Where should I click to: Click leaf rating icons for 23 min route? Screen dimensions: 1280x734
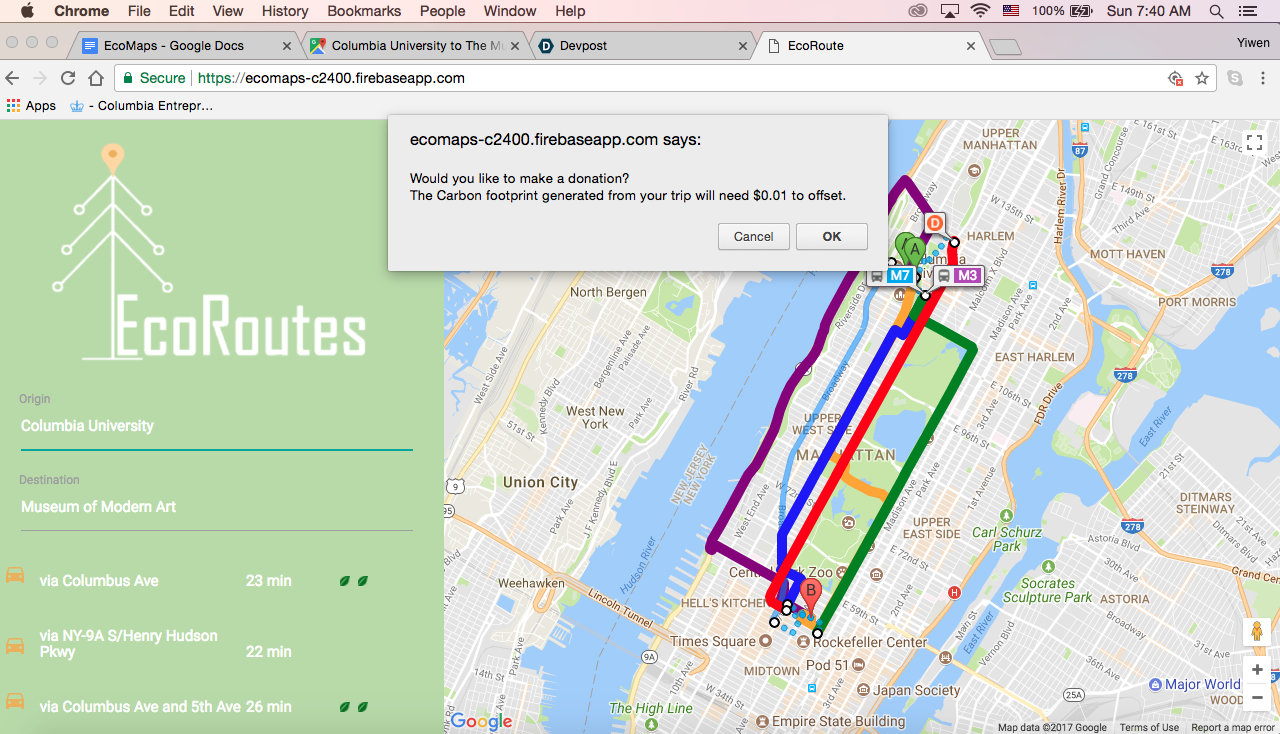pos(353,580)
